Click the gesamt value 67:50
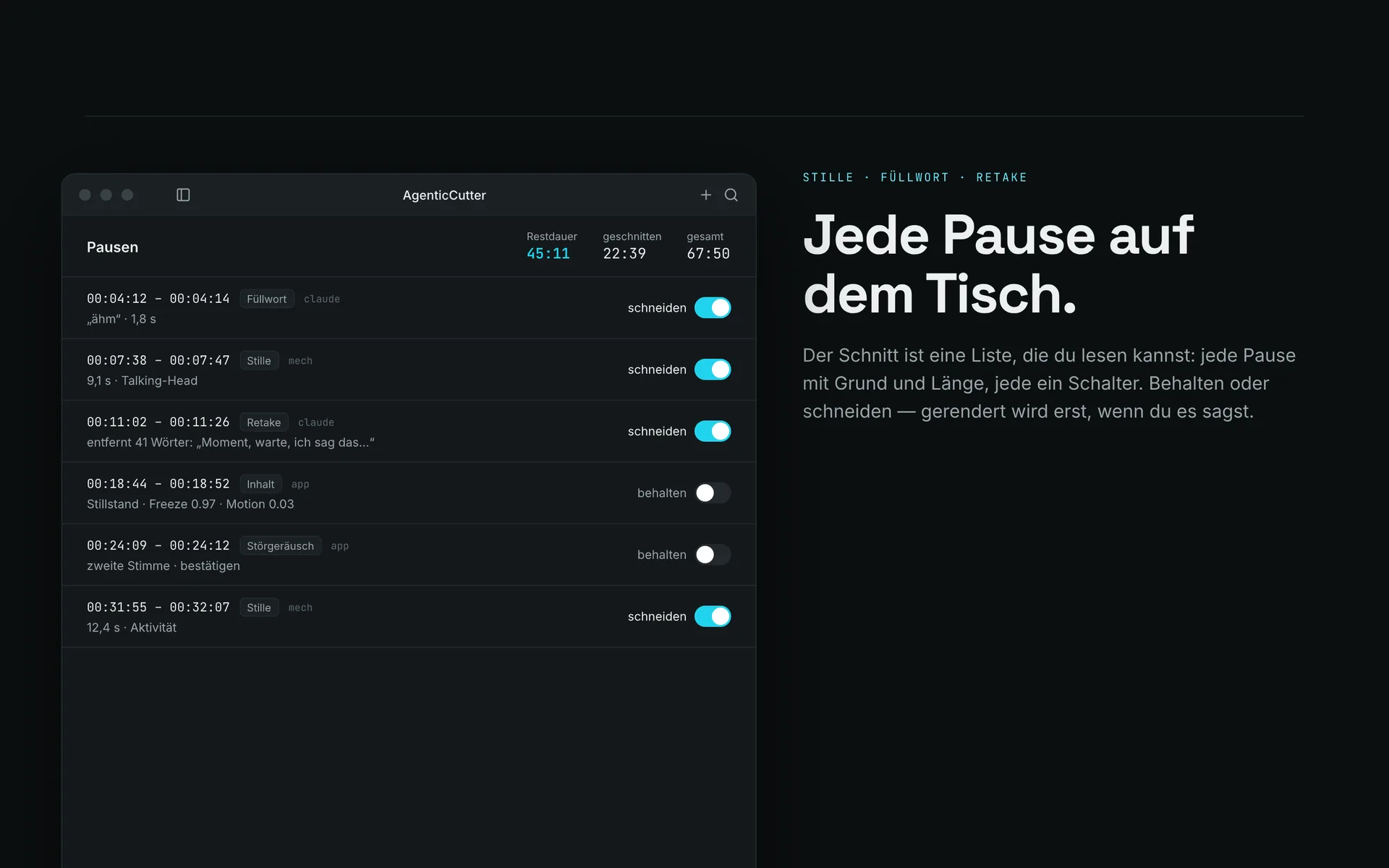1389x868 pixels. point(708,254)
